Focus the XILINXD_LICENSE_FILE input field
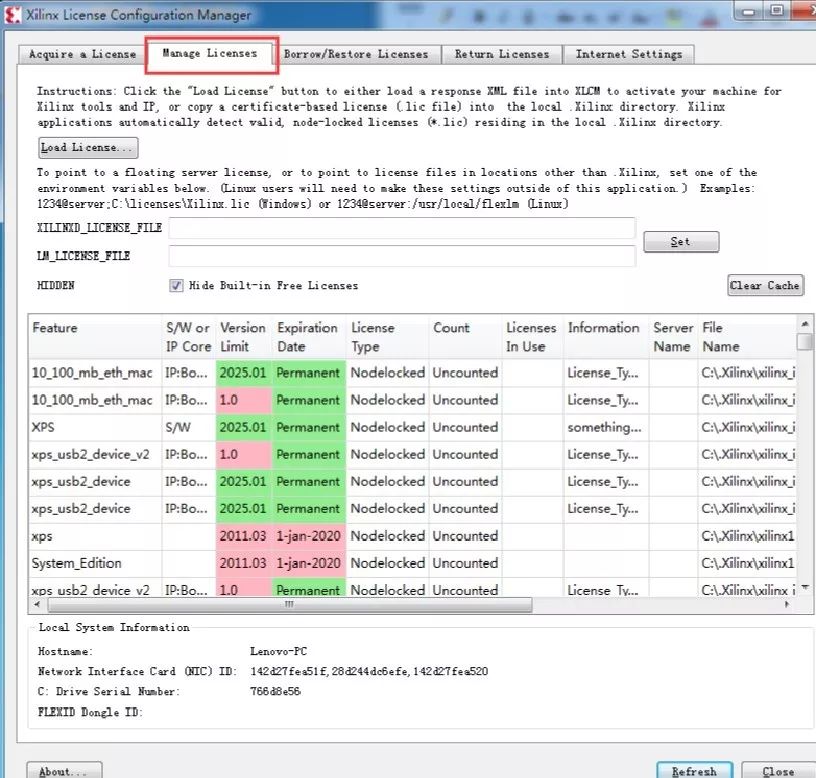The width and height of the screenshot is (816, 778). tap(402, 228)
